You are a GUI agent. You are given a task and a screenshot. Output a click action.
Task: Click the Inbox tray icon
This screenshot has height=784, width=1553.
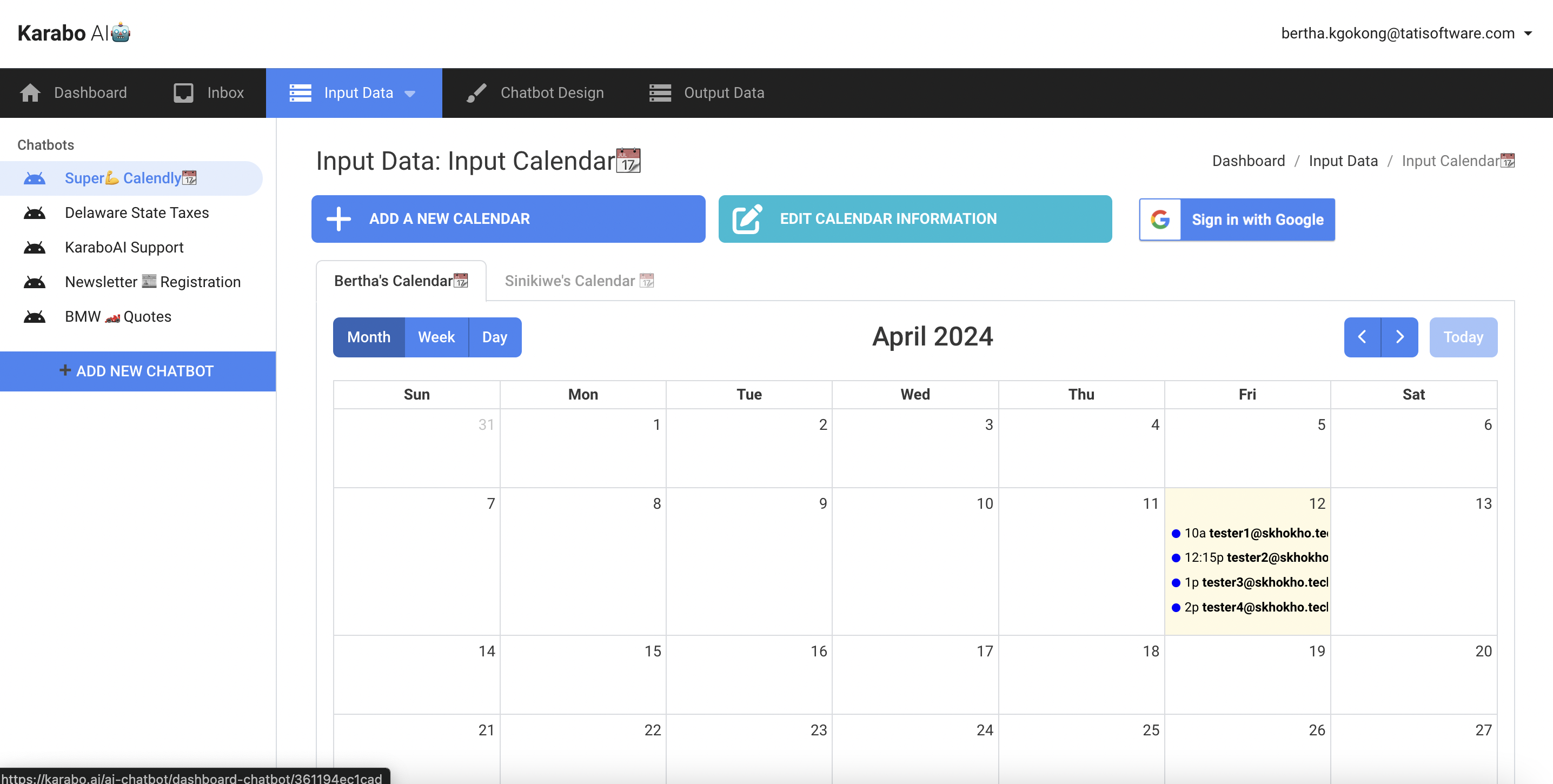[x=183, y=93]
